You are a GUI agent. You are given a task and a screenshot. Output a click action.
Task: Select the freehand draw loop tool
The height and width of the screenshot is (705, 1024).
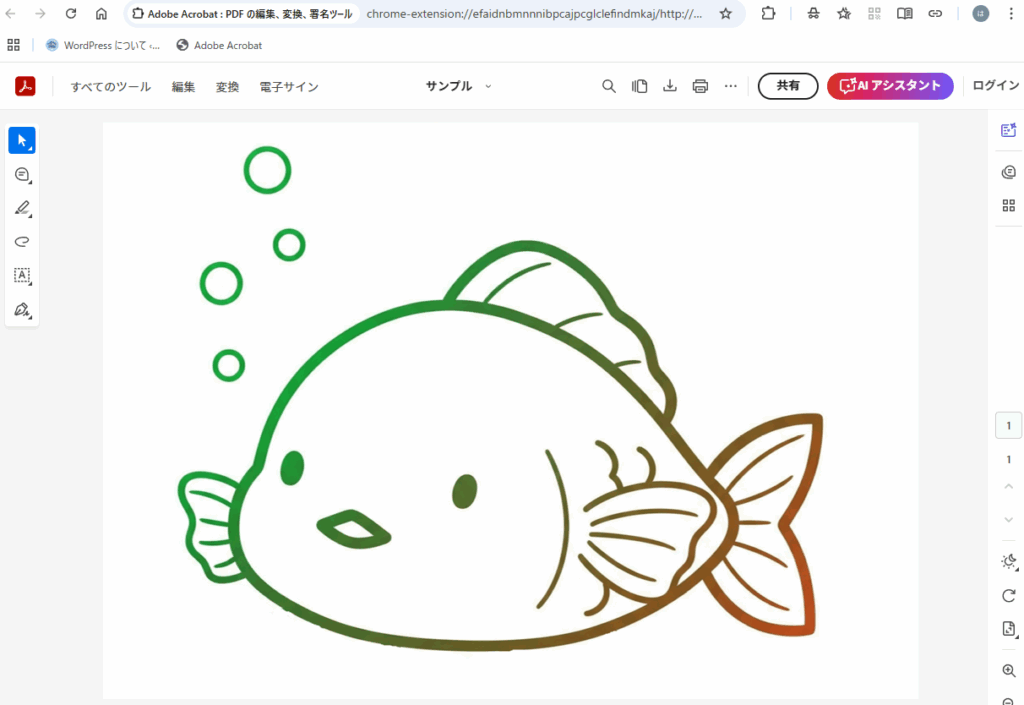coord(22,241)
